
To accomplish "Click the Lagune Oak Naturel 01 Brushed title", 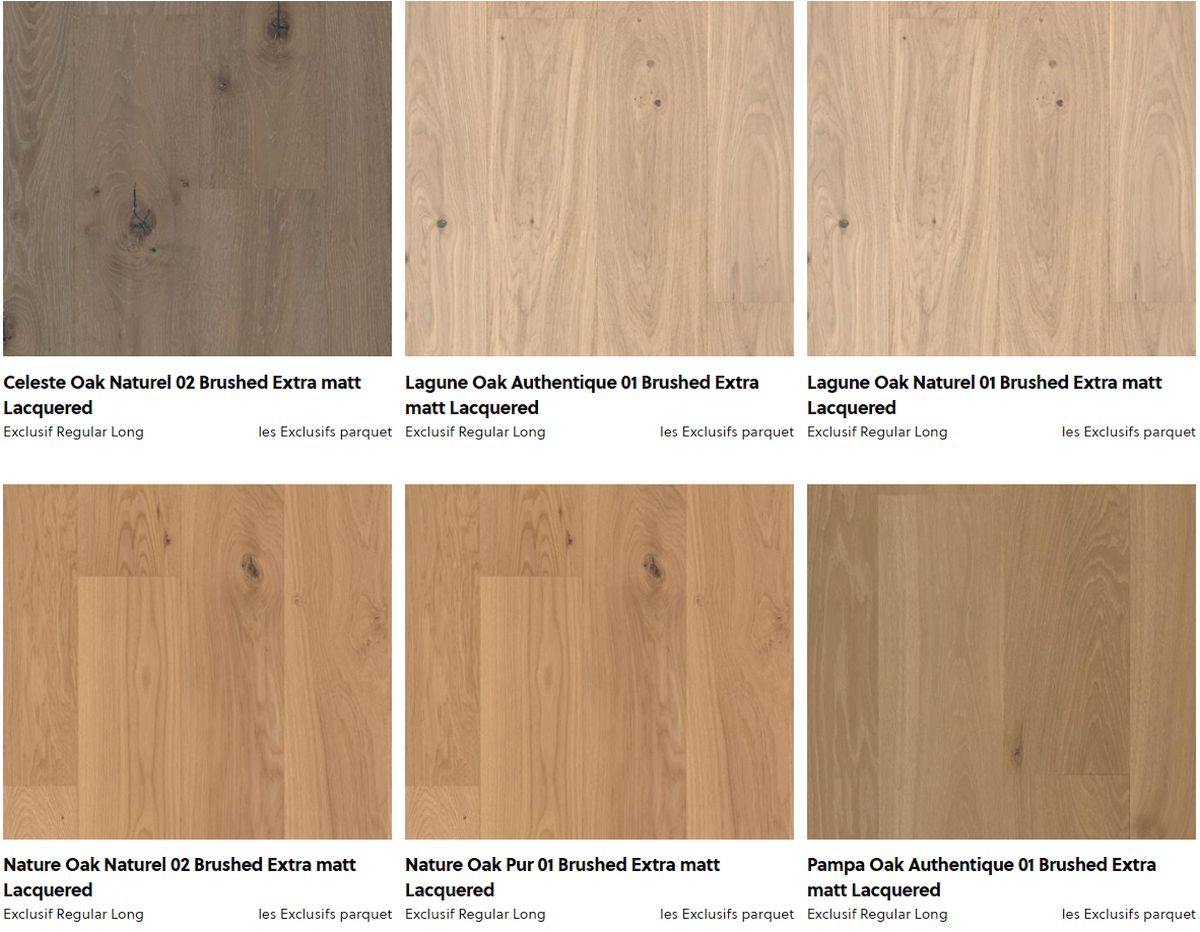I will [x=984, y=395].
